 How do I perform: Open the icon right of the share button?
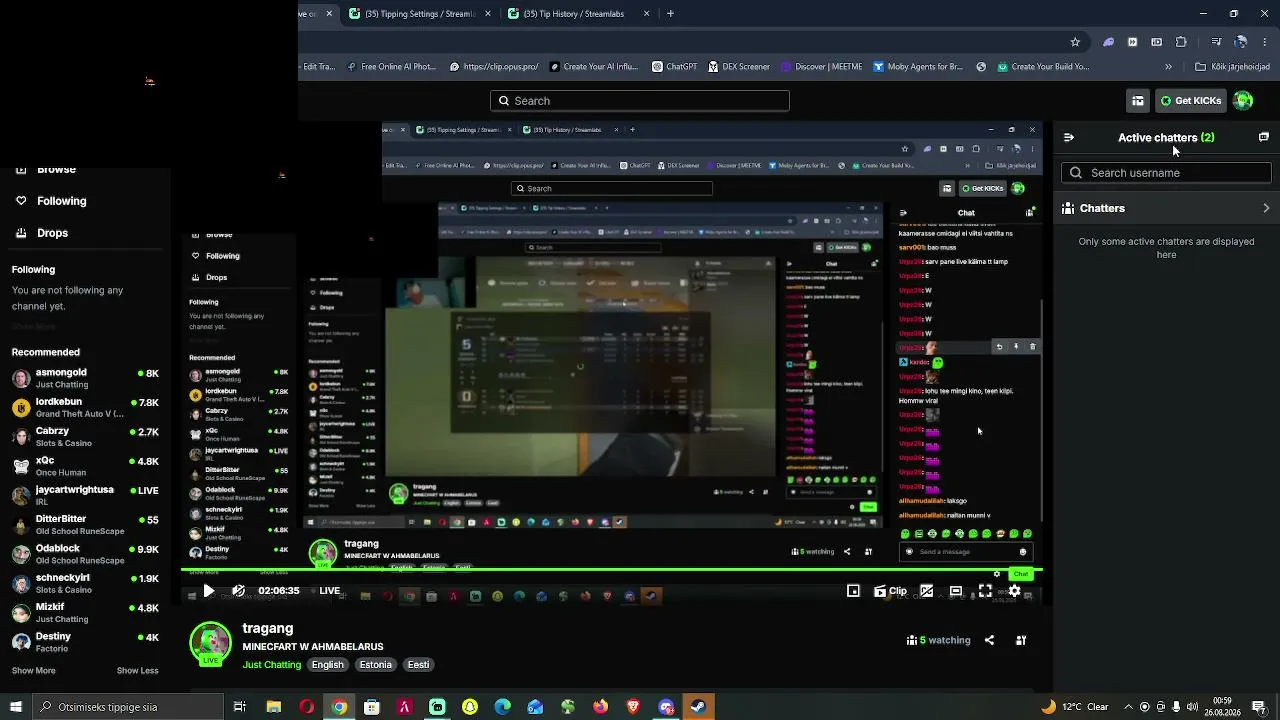[1021, 640]
